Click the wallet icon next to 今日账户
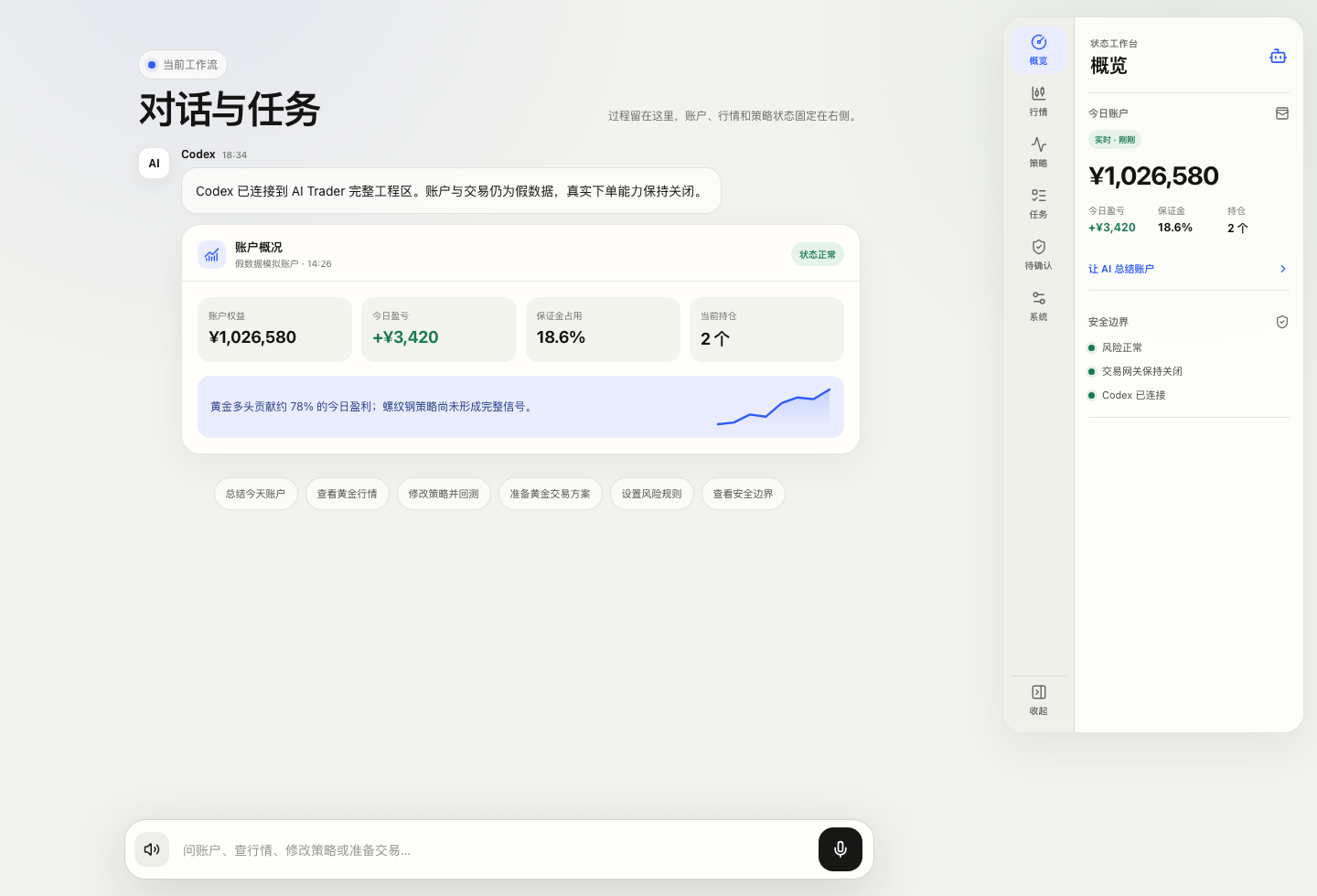Image resolution: width=1317 pixels, height=896 pixels. (1282, 113)
